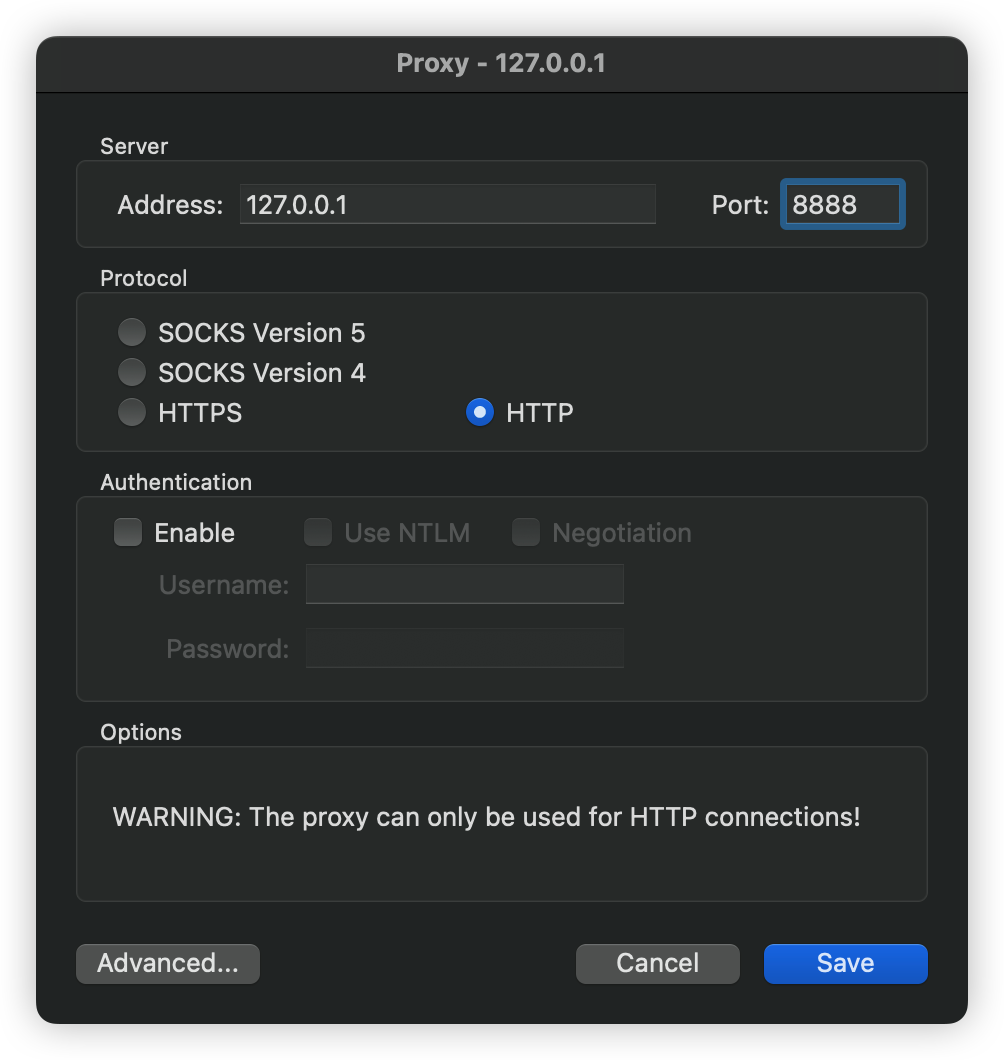1004x1060 pixels.
Task: Check the Negotiation checkbox
Action: [526, 533]
